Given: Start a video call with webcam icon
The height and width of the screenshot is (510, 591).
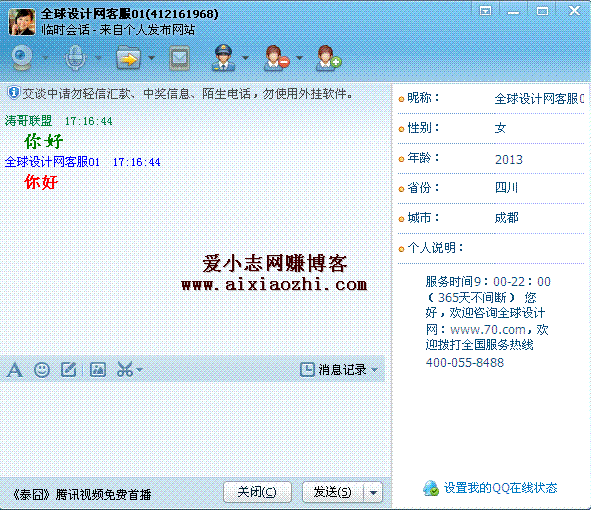Looking at the screenshot, I should pyautogui.click(x=21, y=58).
